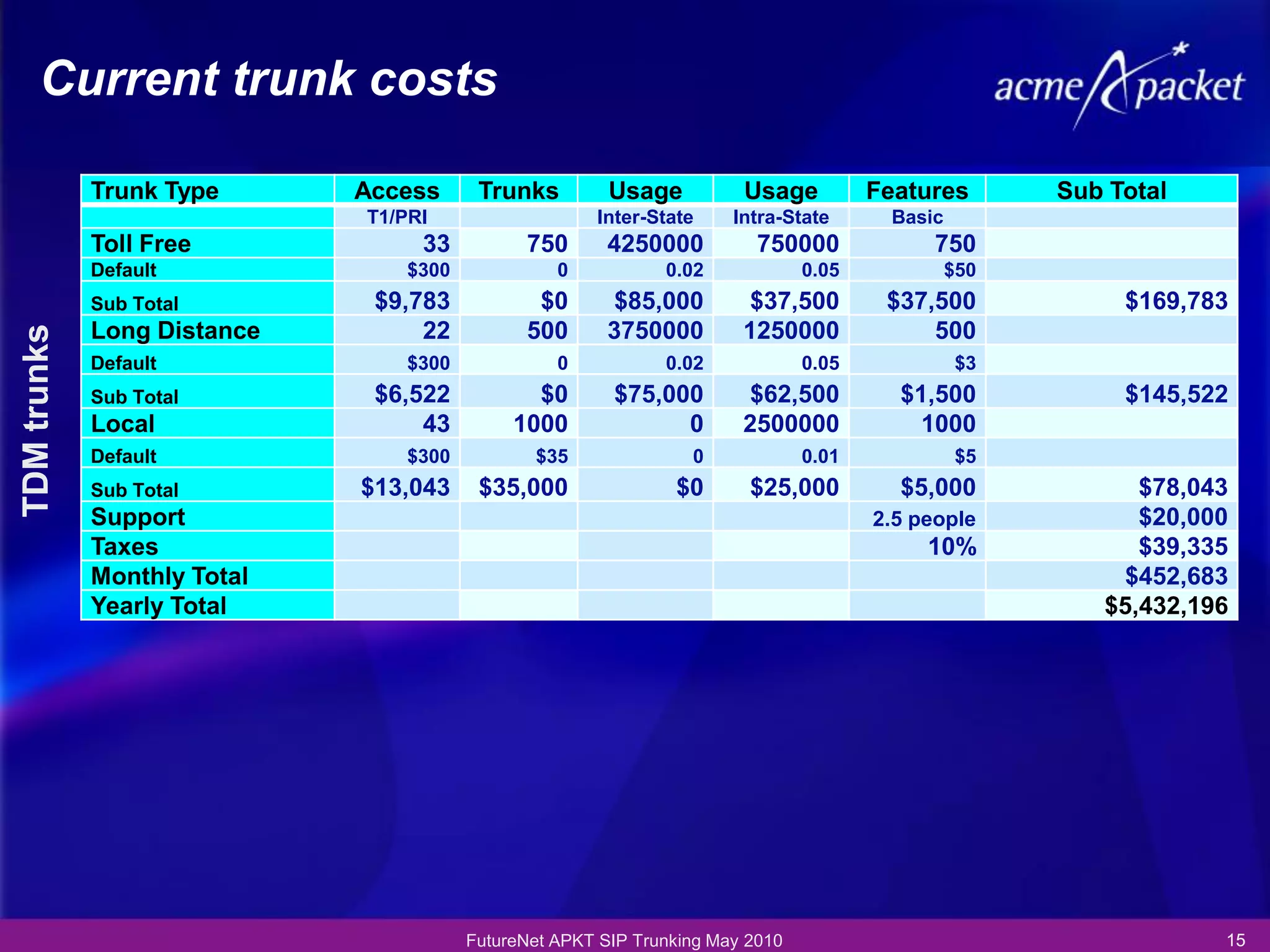Click the Toll Free access value 33
Viewport: 1270px width, 952px height.
[437, 244]
